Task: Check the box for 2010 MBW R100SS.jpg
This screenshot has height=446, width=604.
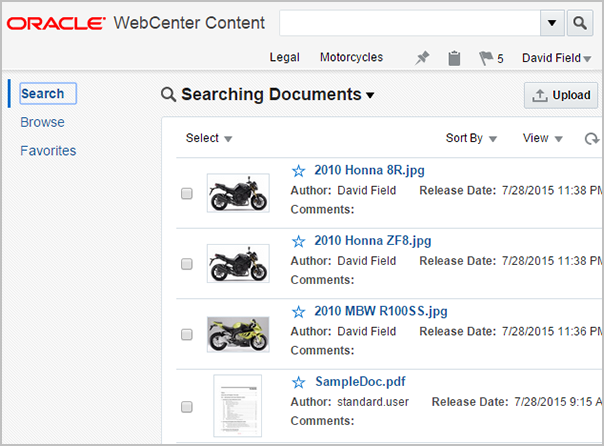Action: (x=187, y=334)
